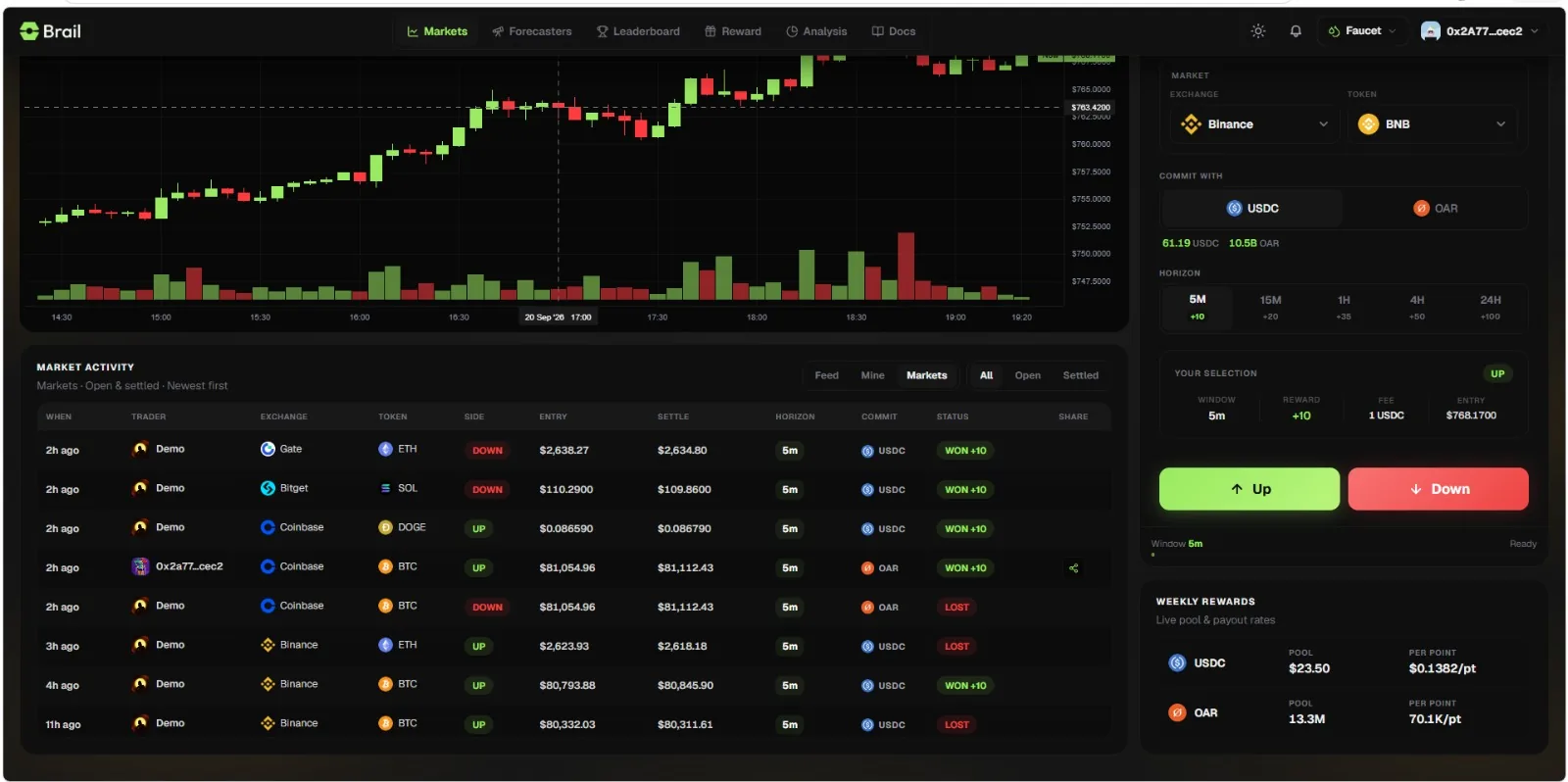
Task: Select OAR as commit currency
Action: [1435, 209]
